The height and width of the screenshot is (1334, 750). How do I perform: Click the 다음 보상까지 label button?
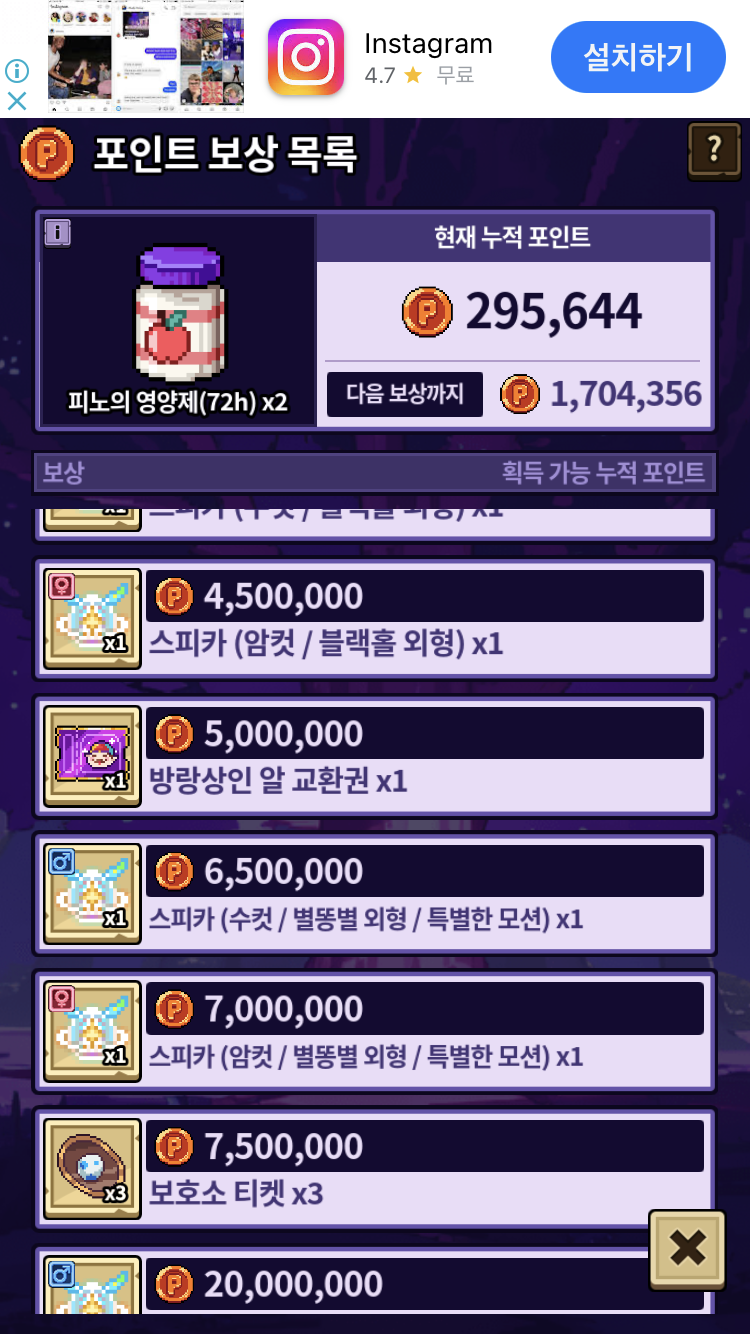(405, 394)
